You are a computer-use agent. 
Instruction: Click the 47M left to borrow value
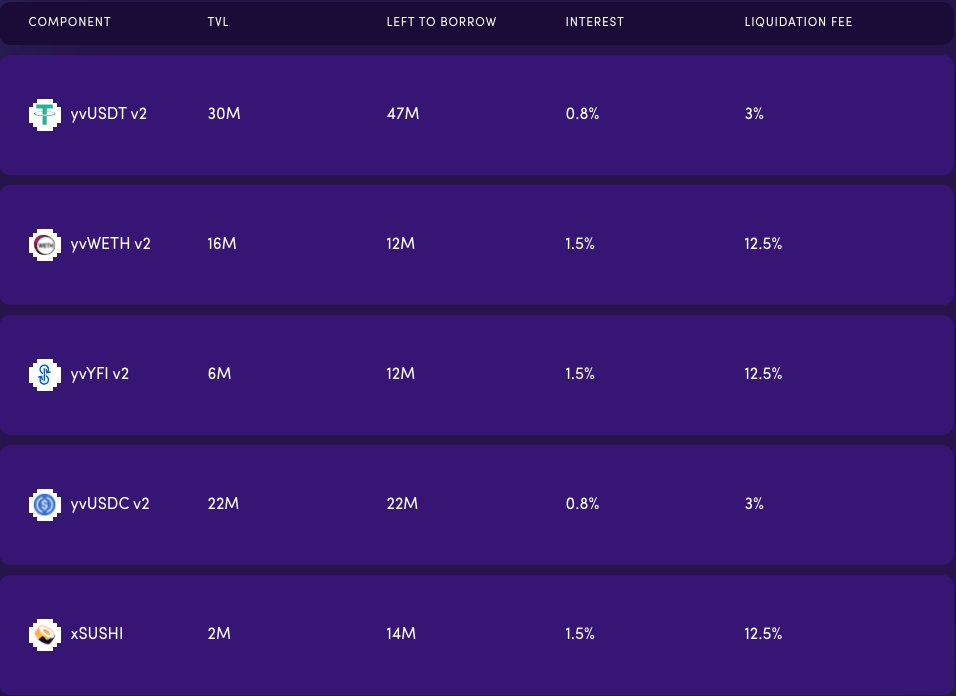click(402, 114)
